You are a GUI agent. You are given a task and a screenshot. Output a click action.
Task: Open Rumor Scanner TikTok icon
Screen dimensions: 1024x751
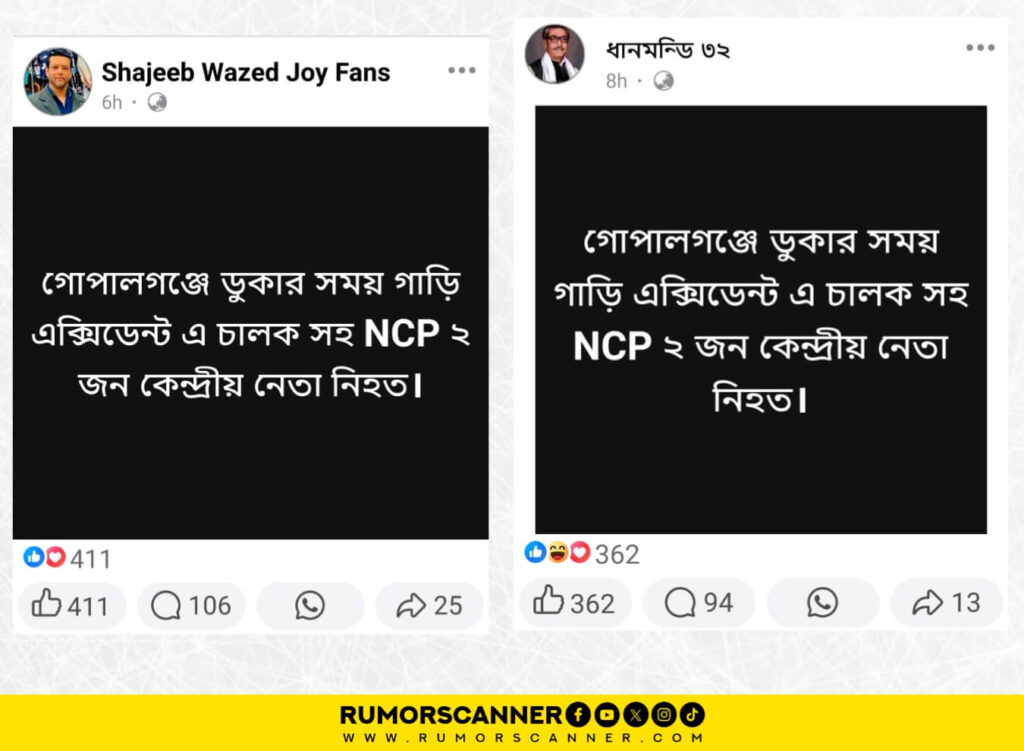(692, 714)
